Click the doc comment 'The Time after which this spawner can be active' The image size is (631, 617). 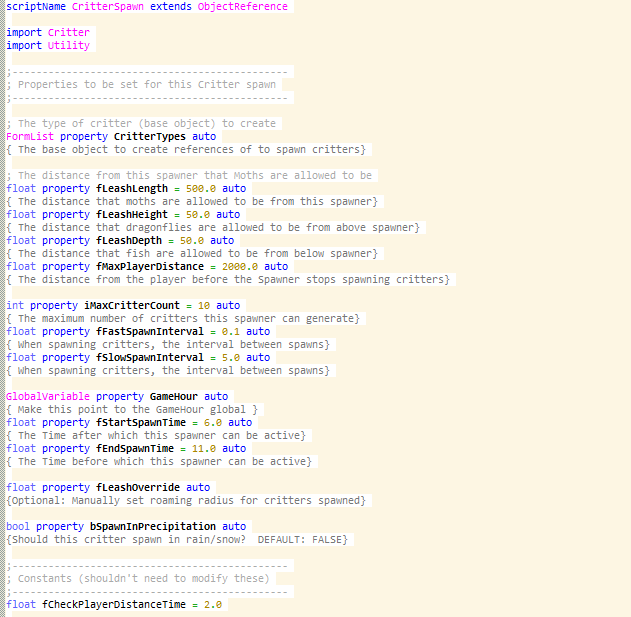tap(156, 435)
